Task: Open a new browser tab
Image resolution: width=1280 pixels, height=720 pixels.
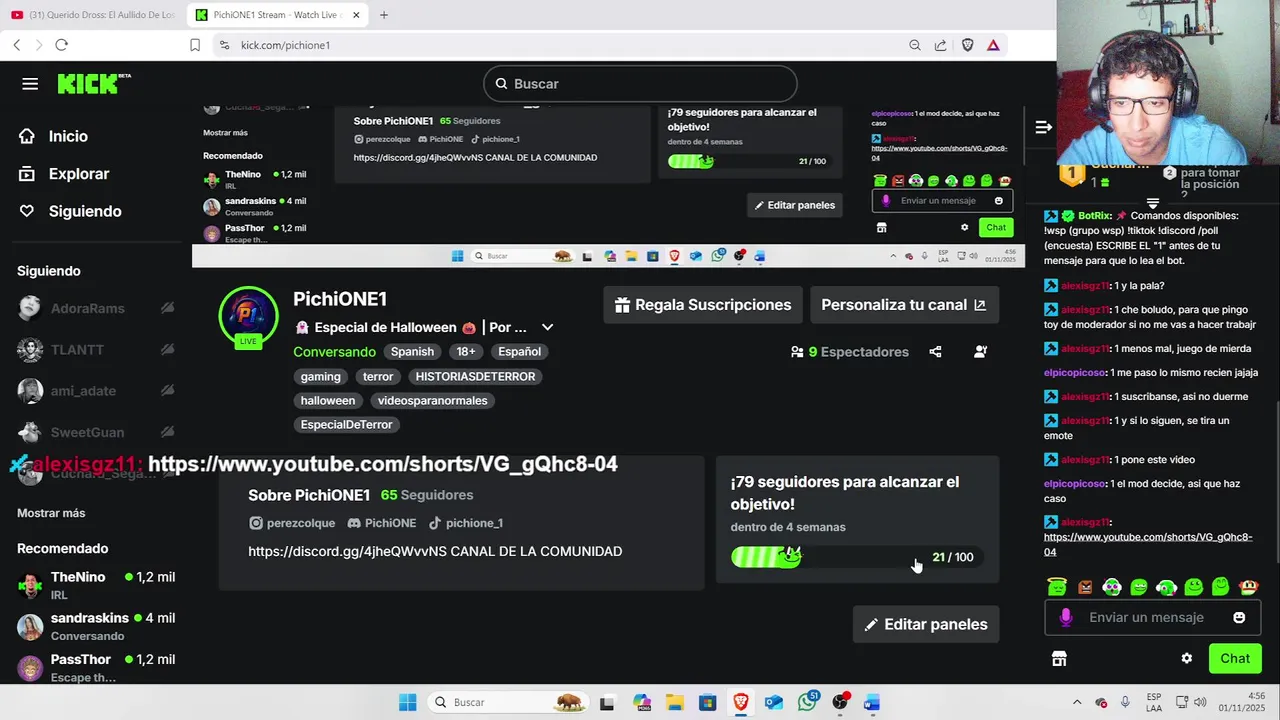Action: 384,15
